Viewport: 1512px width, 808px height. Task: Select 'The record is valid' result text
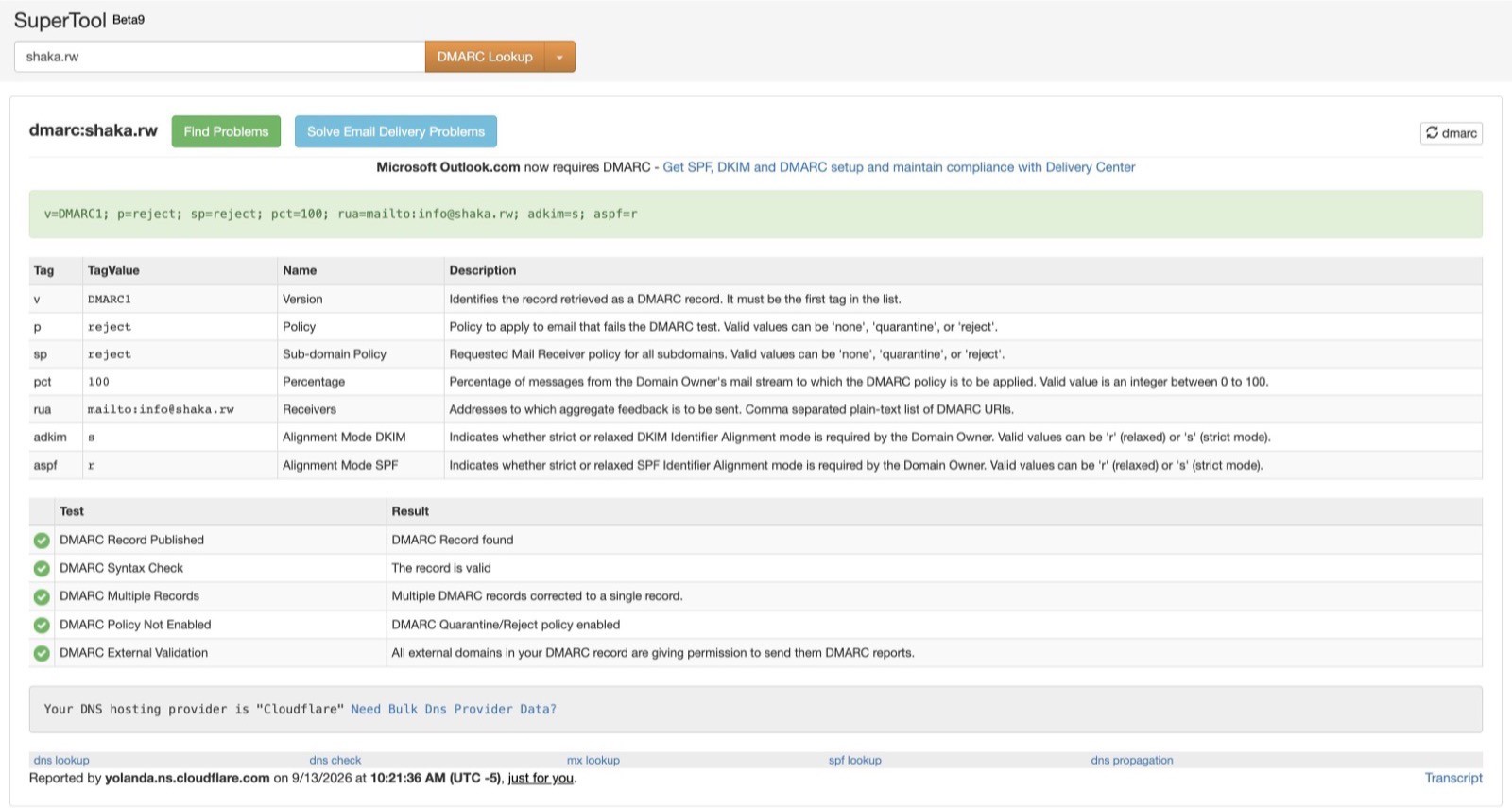pyautogui.click(x=441, y=568)
